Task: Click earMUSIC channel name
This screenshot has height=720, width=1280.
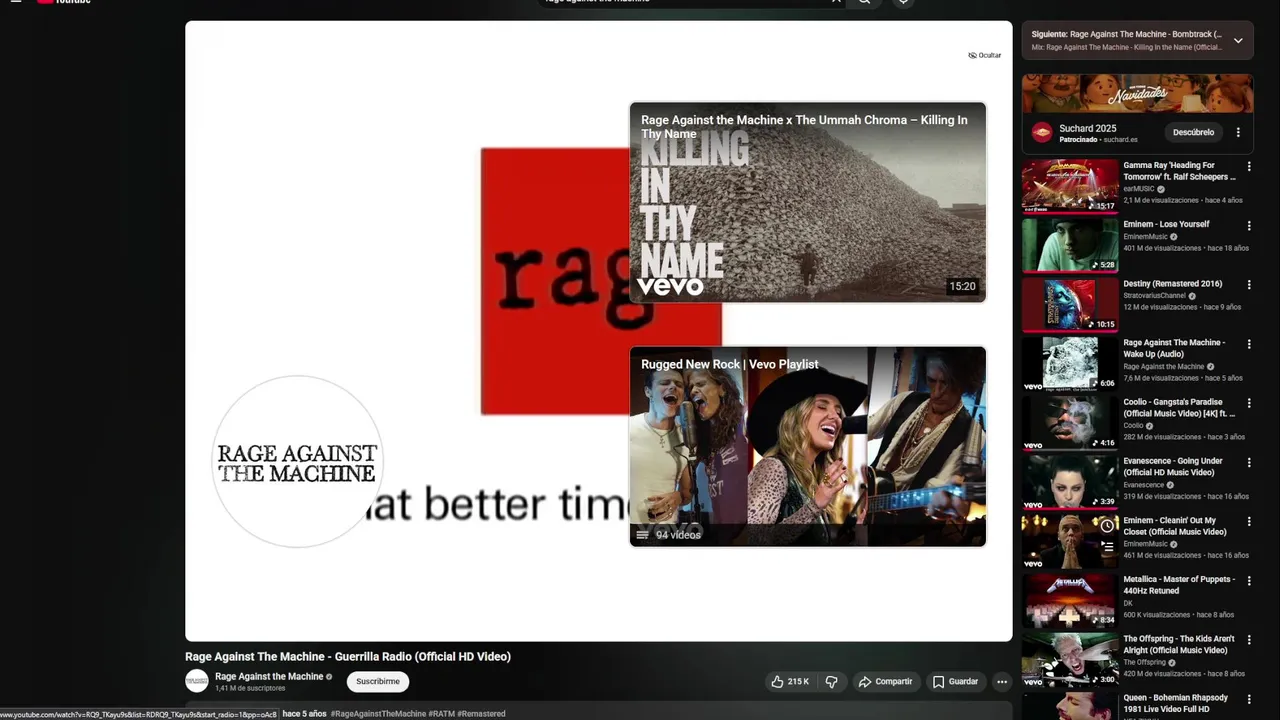Action: (1139, 189)
